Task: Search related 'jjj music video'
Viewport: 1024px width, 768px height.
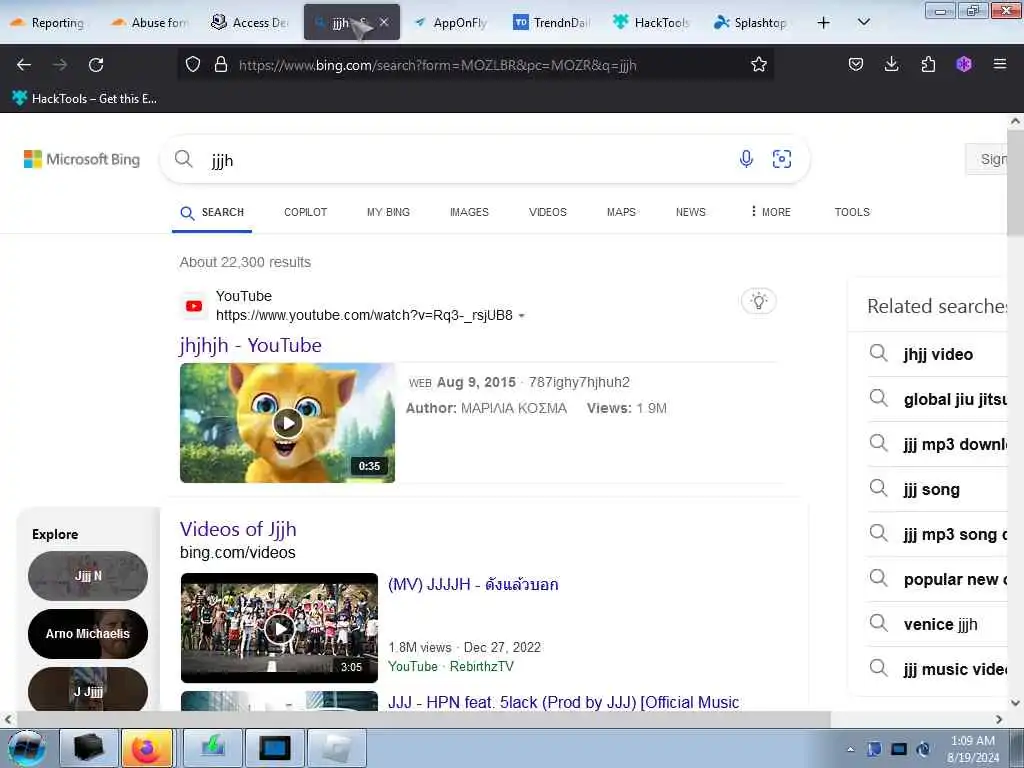Action: (x=938, y=670)
